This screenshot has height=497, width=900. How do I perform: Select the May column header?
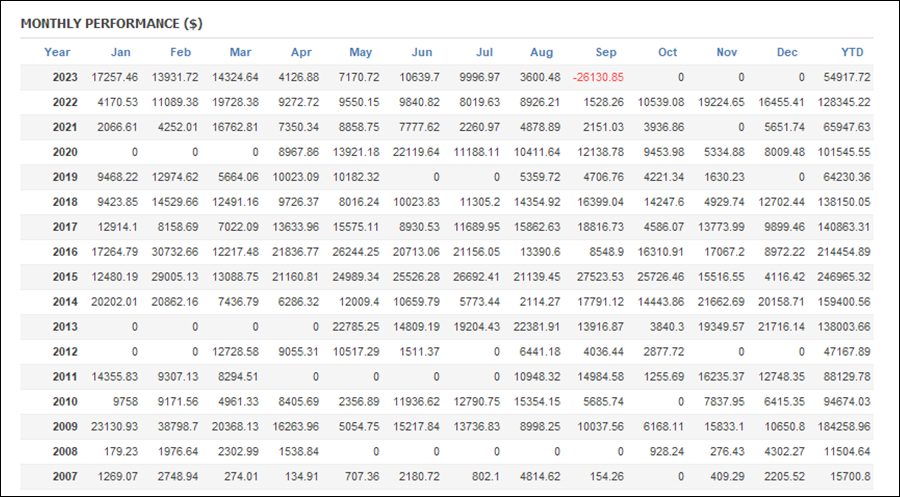coord(360,52)
